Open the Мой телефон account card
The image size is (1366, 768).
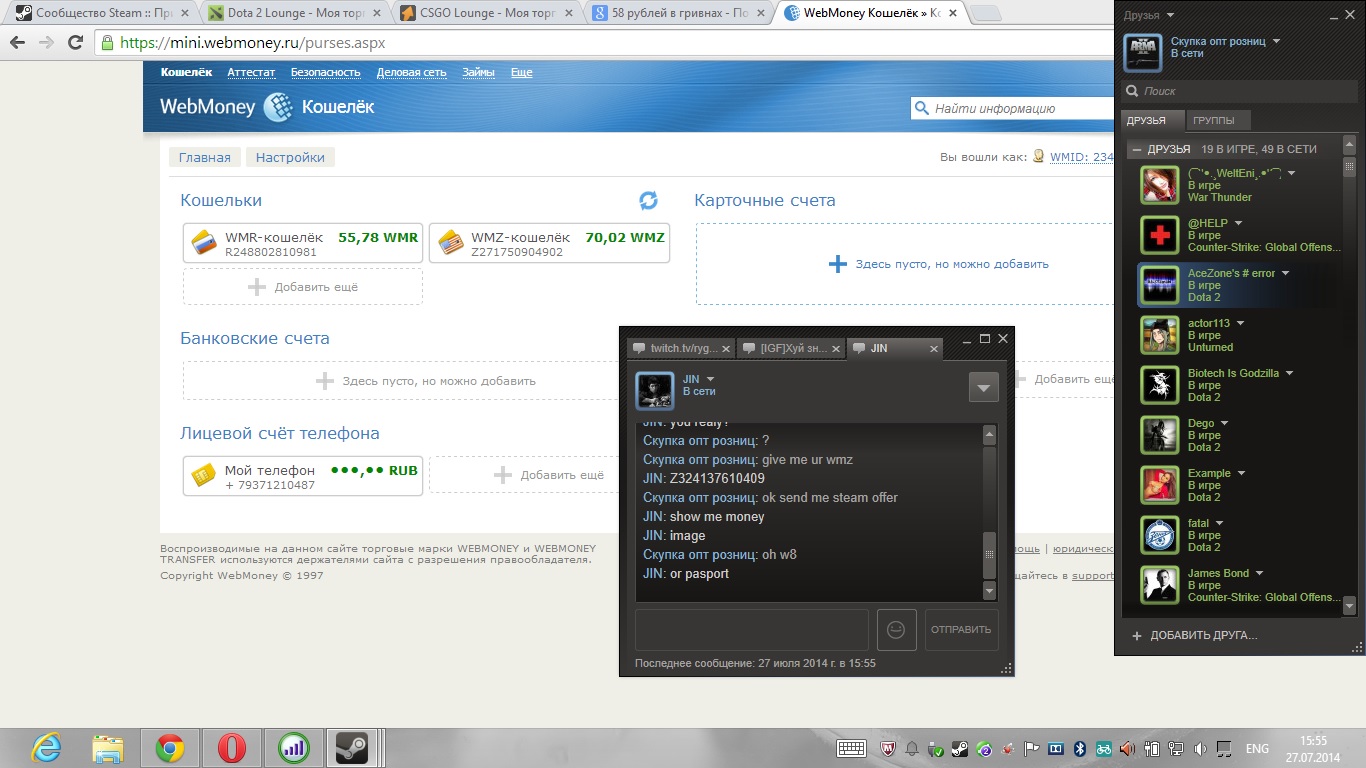(x=303, y=476)
